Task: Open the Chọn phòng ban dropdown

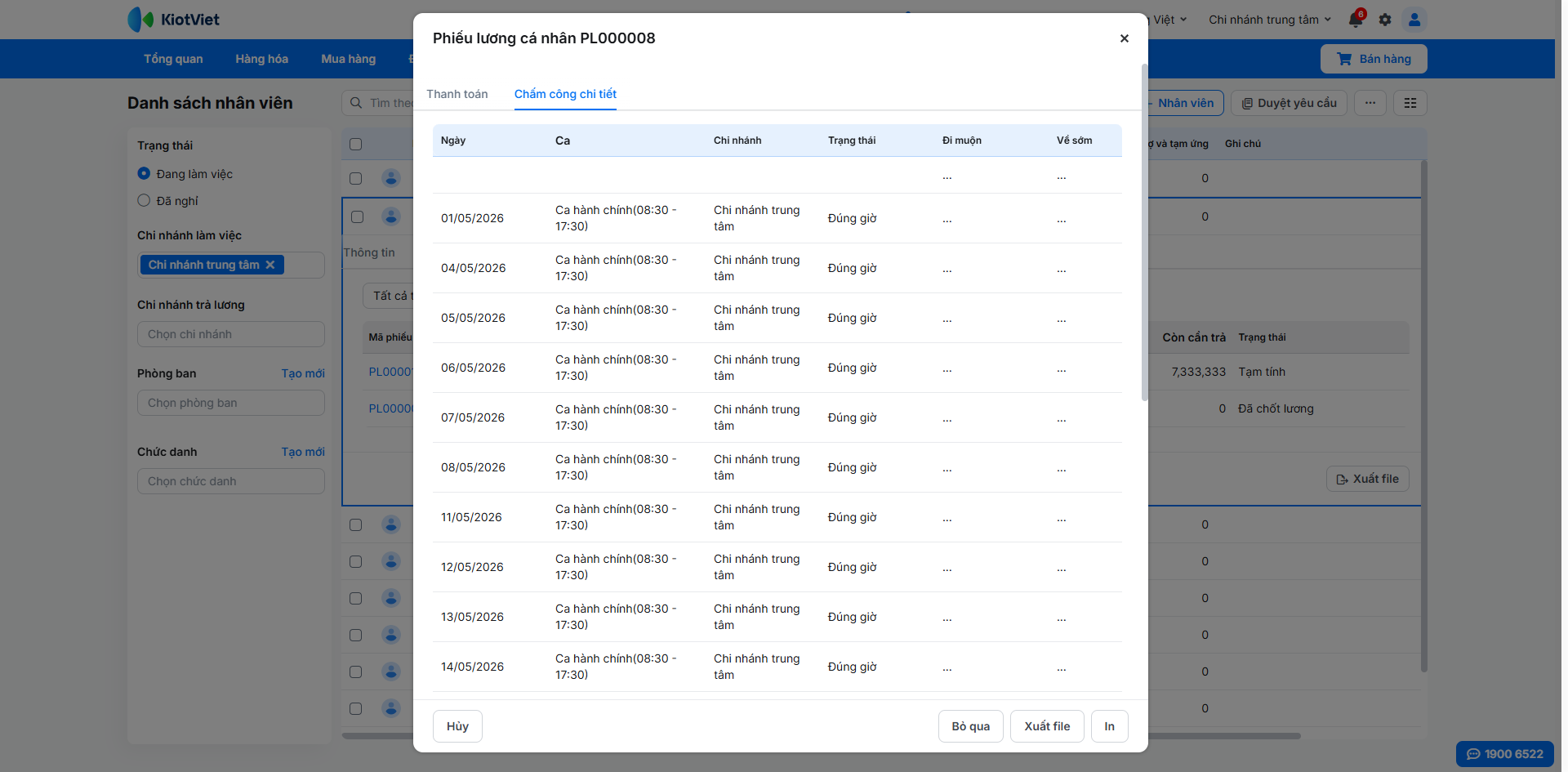Action: point(231,403)
